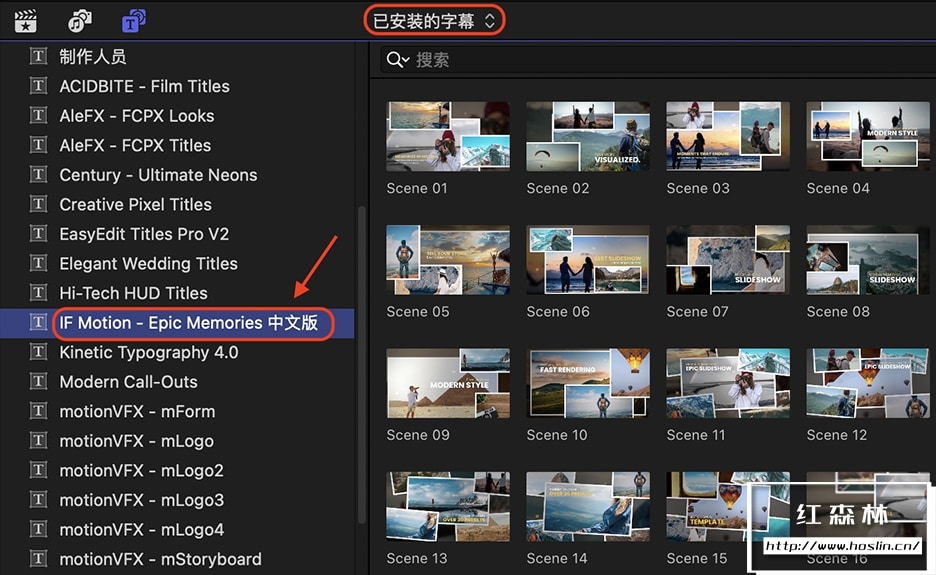The width and height of the screenshot is (936, 575).
Task: Select the Scene 08 title thumbnail
Action: coord(868,260)
